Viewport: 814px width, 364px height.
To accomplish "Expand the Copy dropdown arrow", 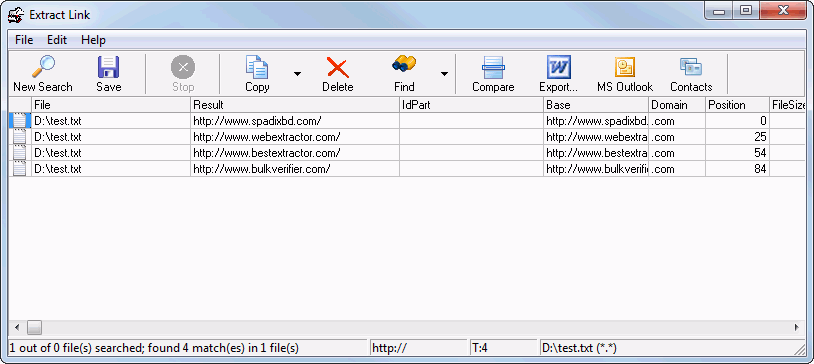I will pos(297,74).
